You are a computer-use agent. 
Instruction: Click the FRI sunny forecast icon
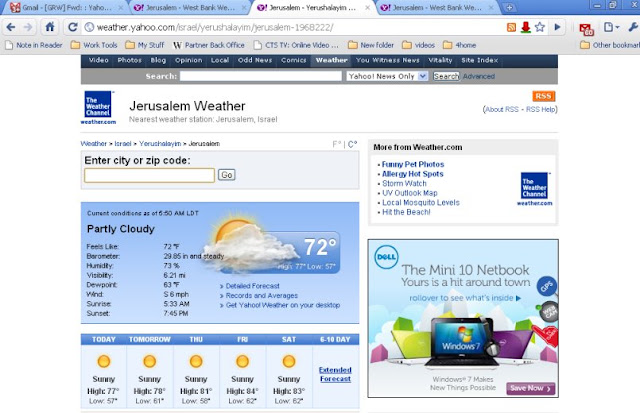[242, 361]
